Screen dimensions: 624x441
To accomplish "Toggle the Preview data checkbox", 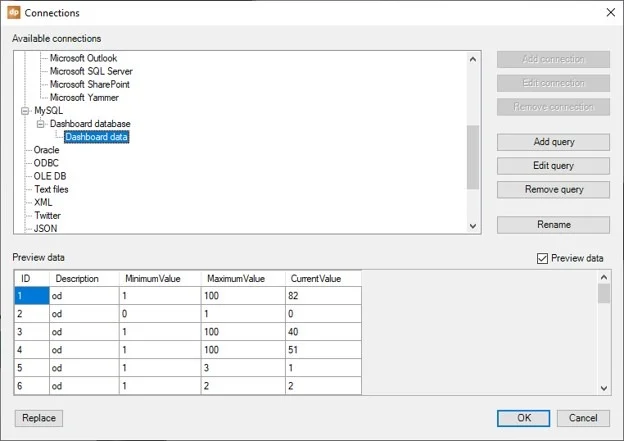I will (542, 258).
